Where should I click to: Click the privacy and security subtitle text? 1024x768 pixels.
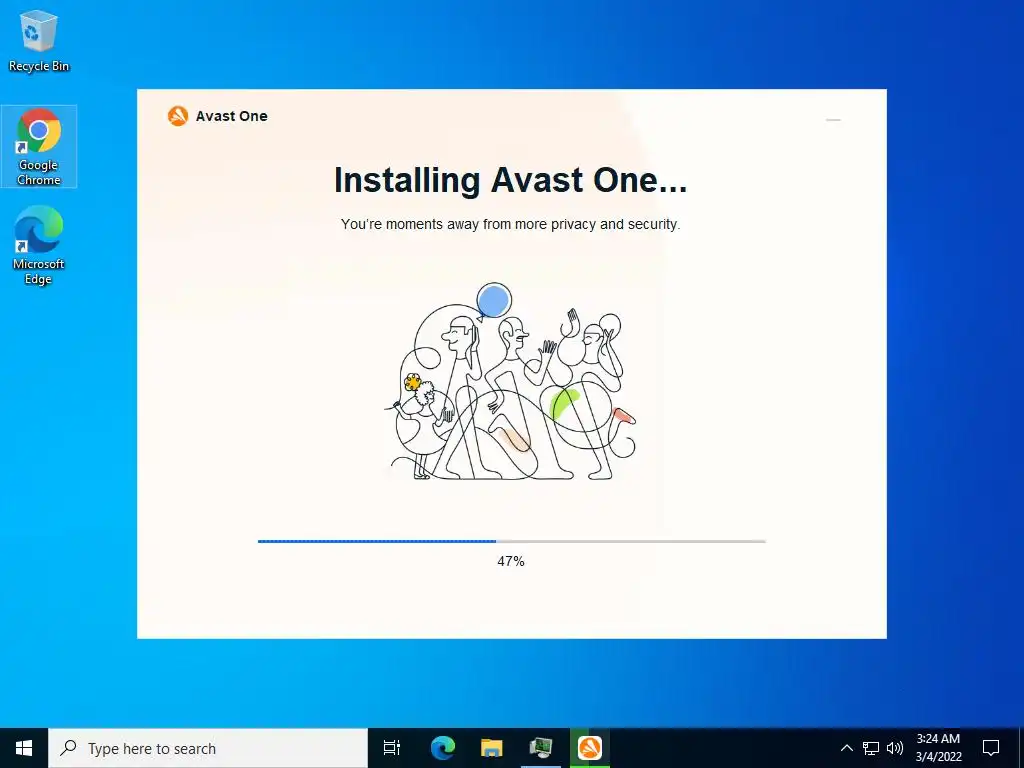(x=511, y=224)
